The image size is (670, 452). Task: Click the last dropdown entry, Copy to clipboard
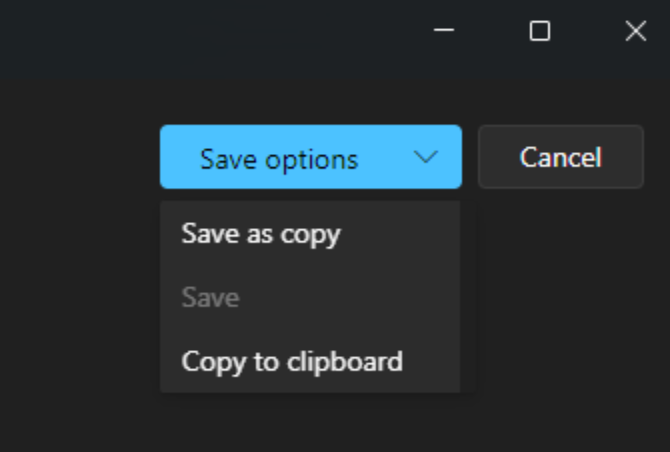tap(310, 361)
